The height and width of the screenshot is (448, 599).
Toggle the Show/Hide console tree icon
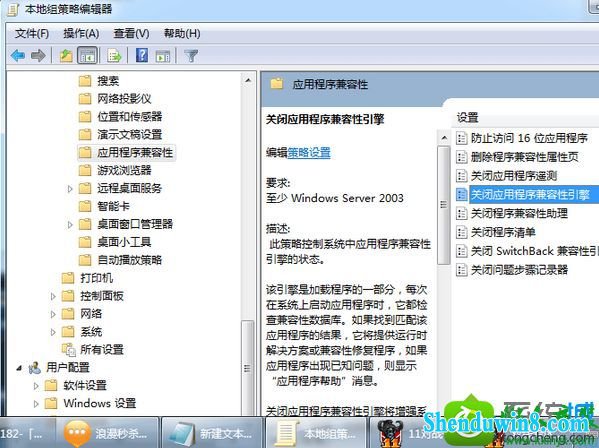[87, 56]
